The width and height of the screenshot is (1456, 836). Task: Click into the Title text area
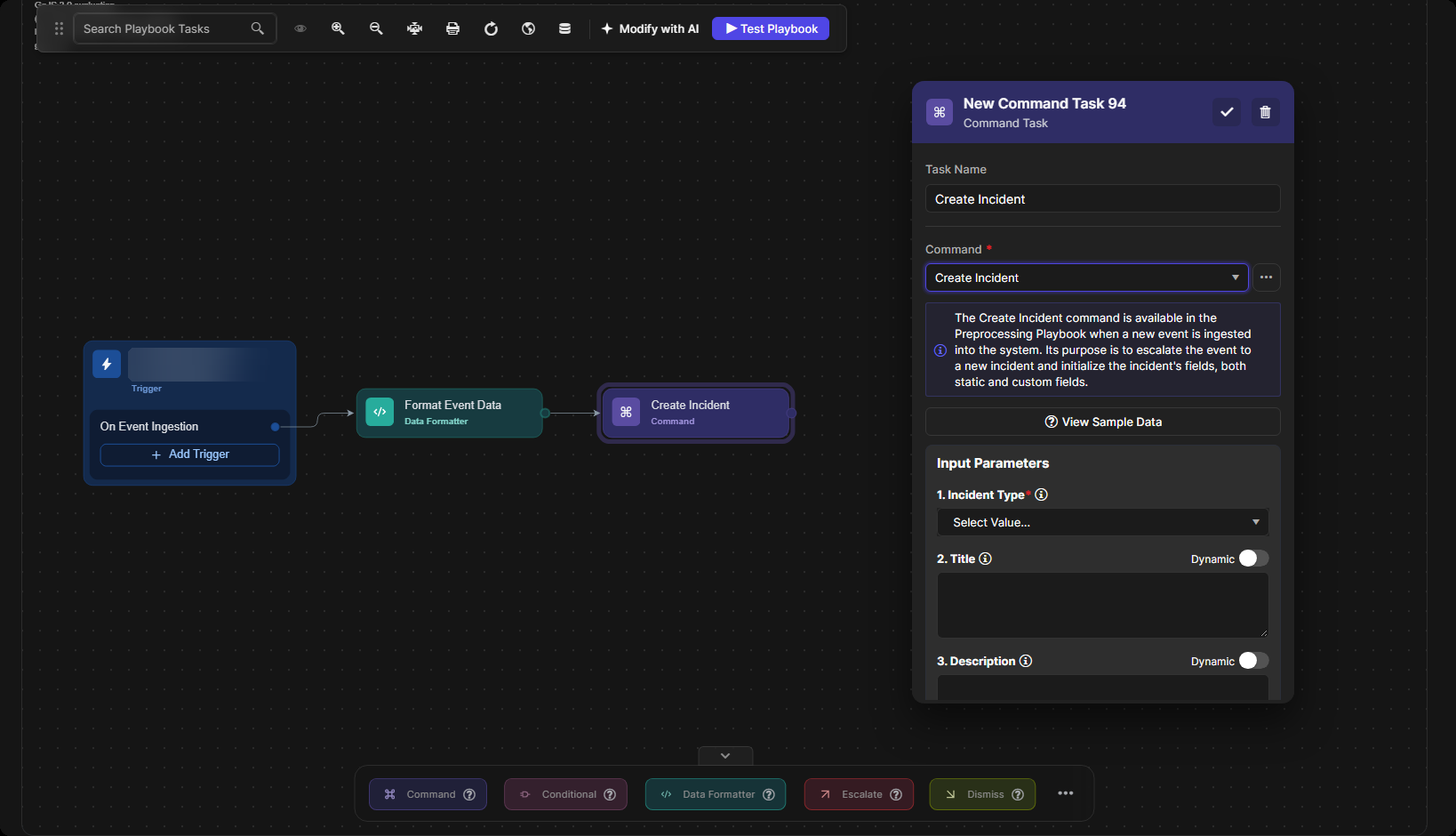tap(1102, 605)
